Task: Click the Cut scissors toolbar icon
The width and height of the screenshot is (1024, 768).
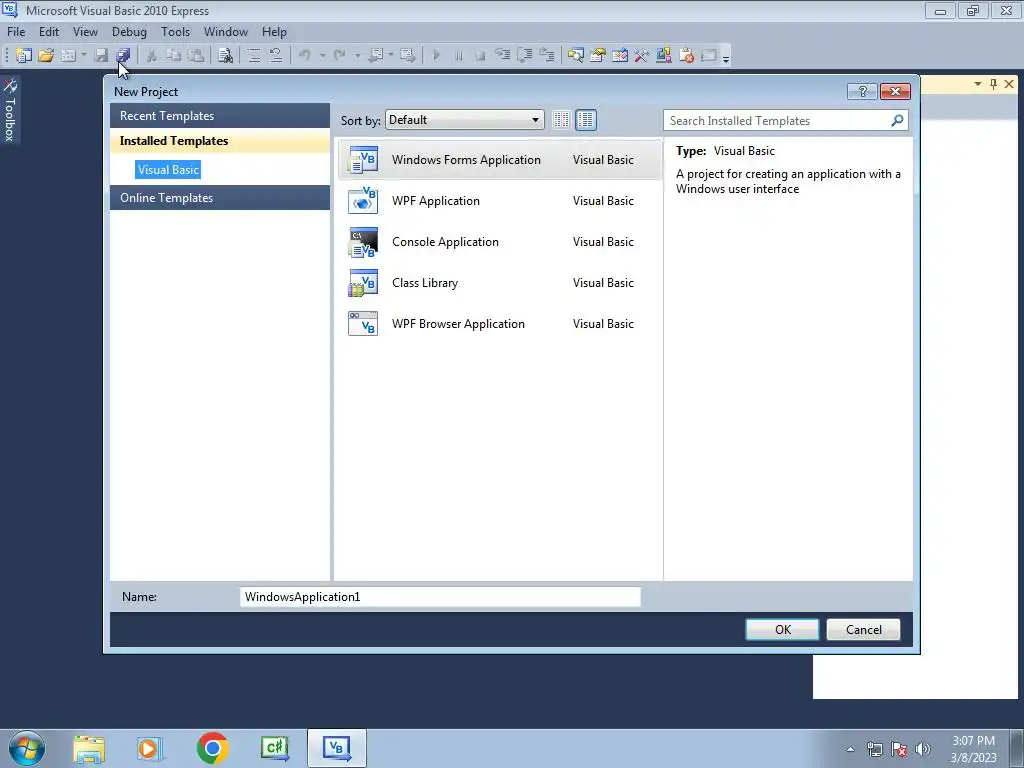Action: point(151,56)
